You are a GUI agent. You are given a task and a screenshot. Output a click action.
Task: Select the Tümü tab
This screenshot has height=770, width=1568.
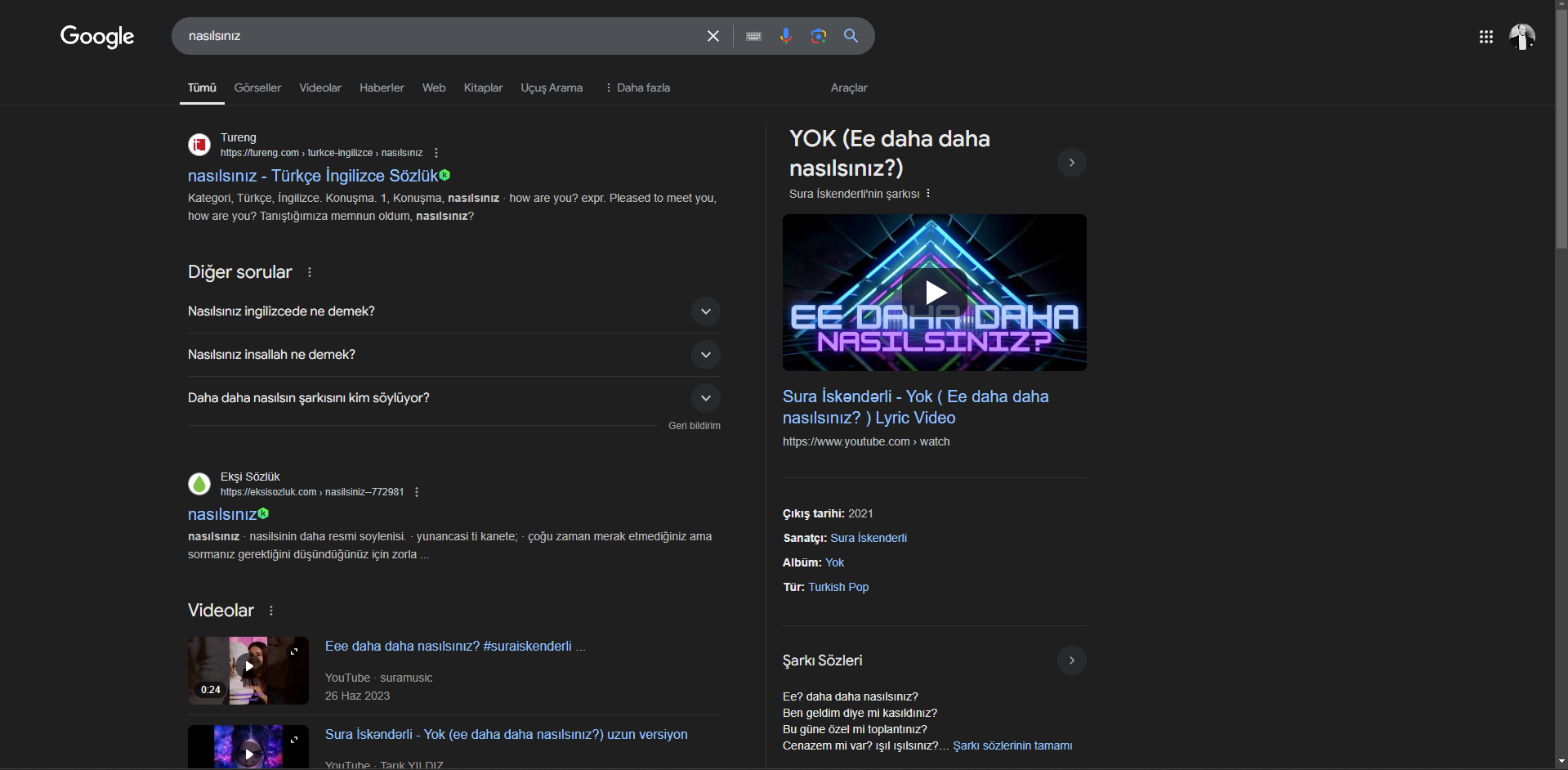pos(202,87)
